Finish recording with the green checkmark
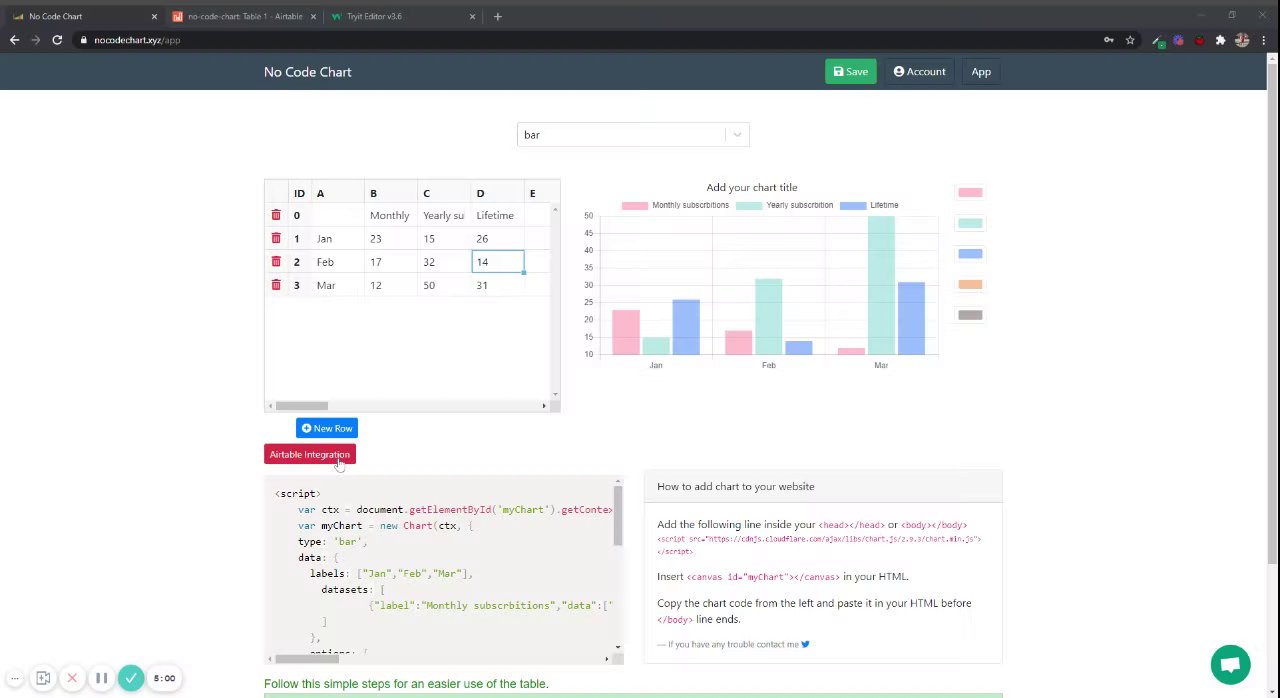This screenshot has width=1280, height=698. pyautogui.click(x=131, y=678)
